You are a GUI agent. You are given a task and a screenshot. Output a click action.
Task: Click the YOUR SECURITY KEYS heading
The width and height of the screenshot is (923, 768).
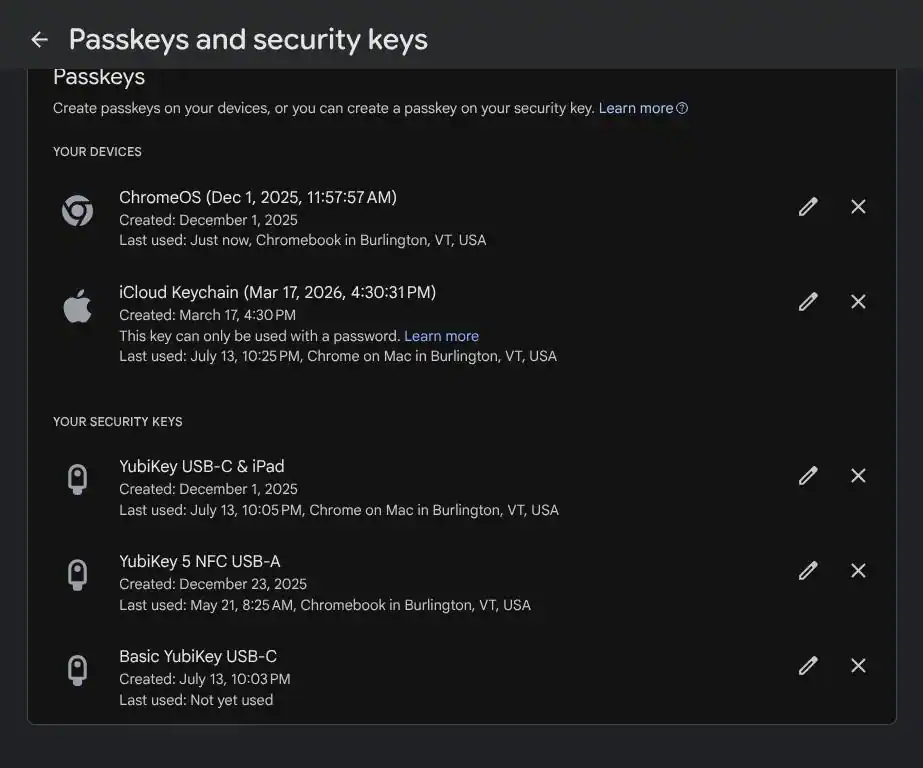pos(118,422)
